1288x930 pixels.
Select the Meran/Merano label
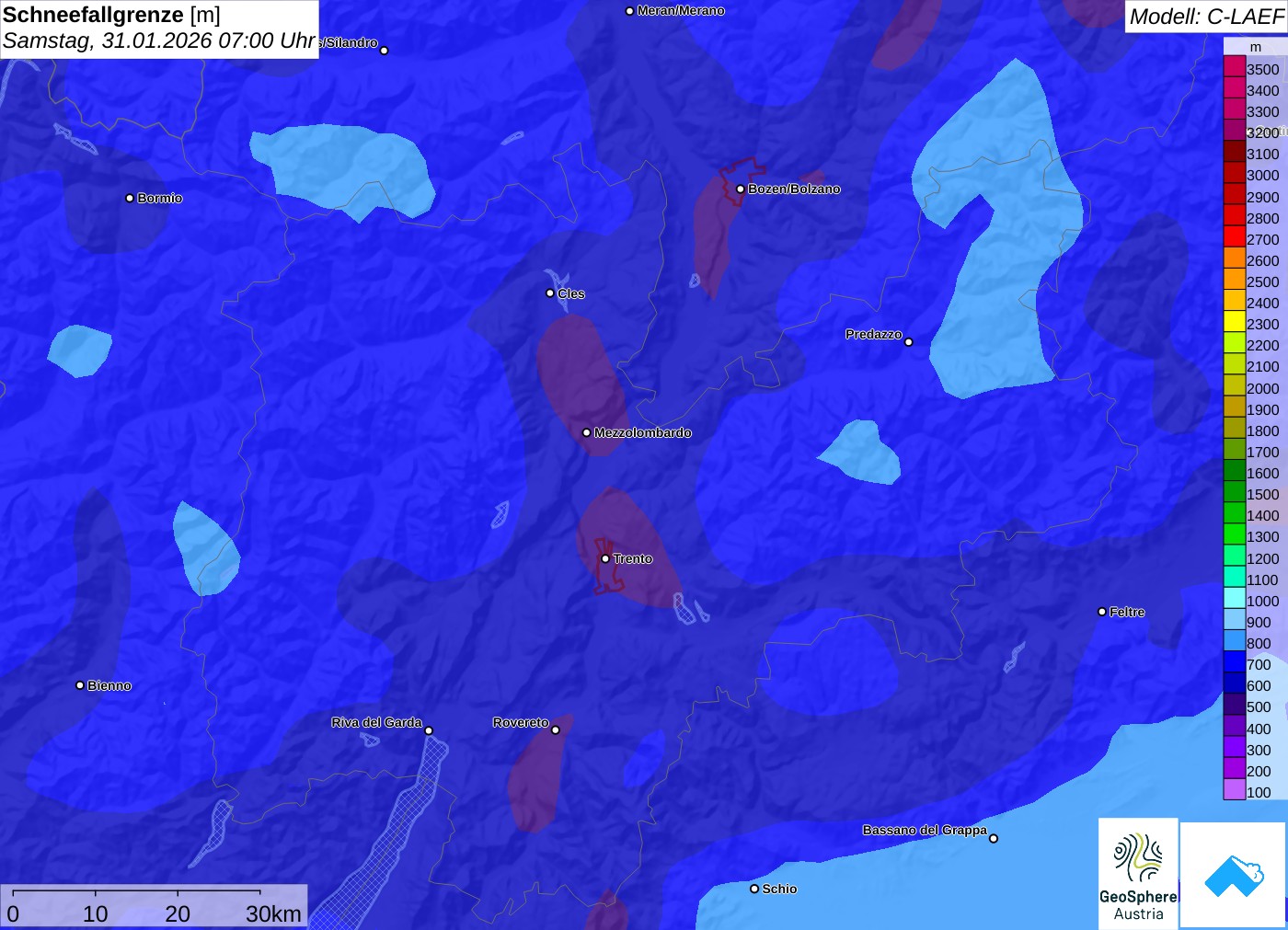coord(681,11)
